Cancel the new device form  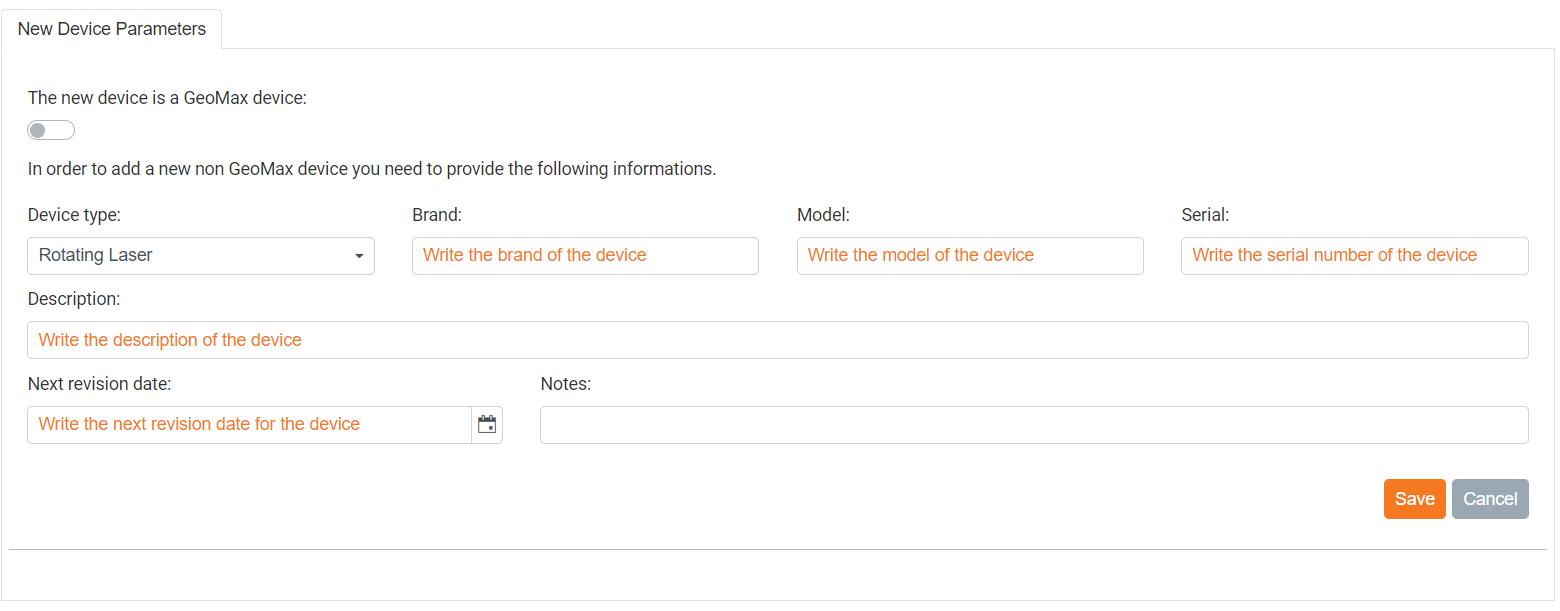[x=1489, y=499]
